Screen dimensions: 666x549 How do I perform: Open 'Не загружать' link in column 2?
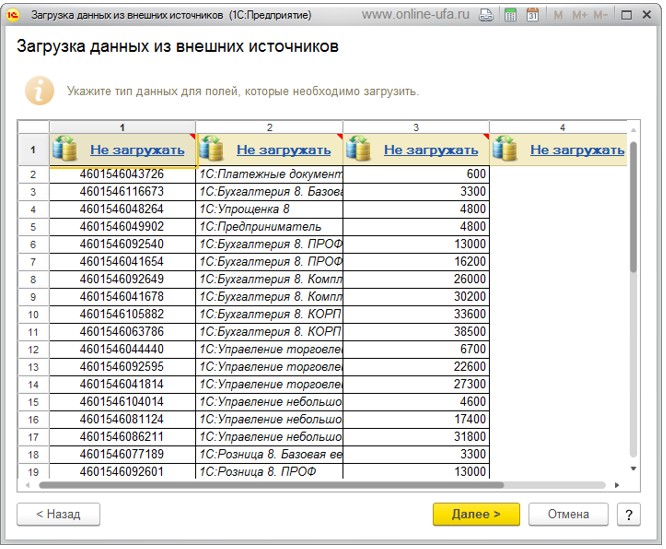coord(284,150)
